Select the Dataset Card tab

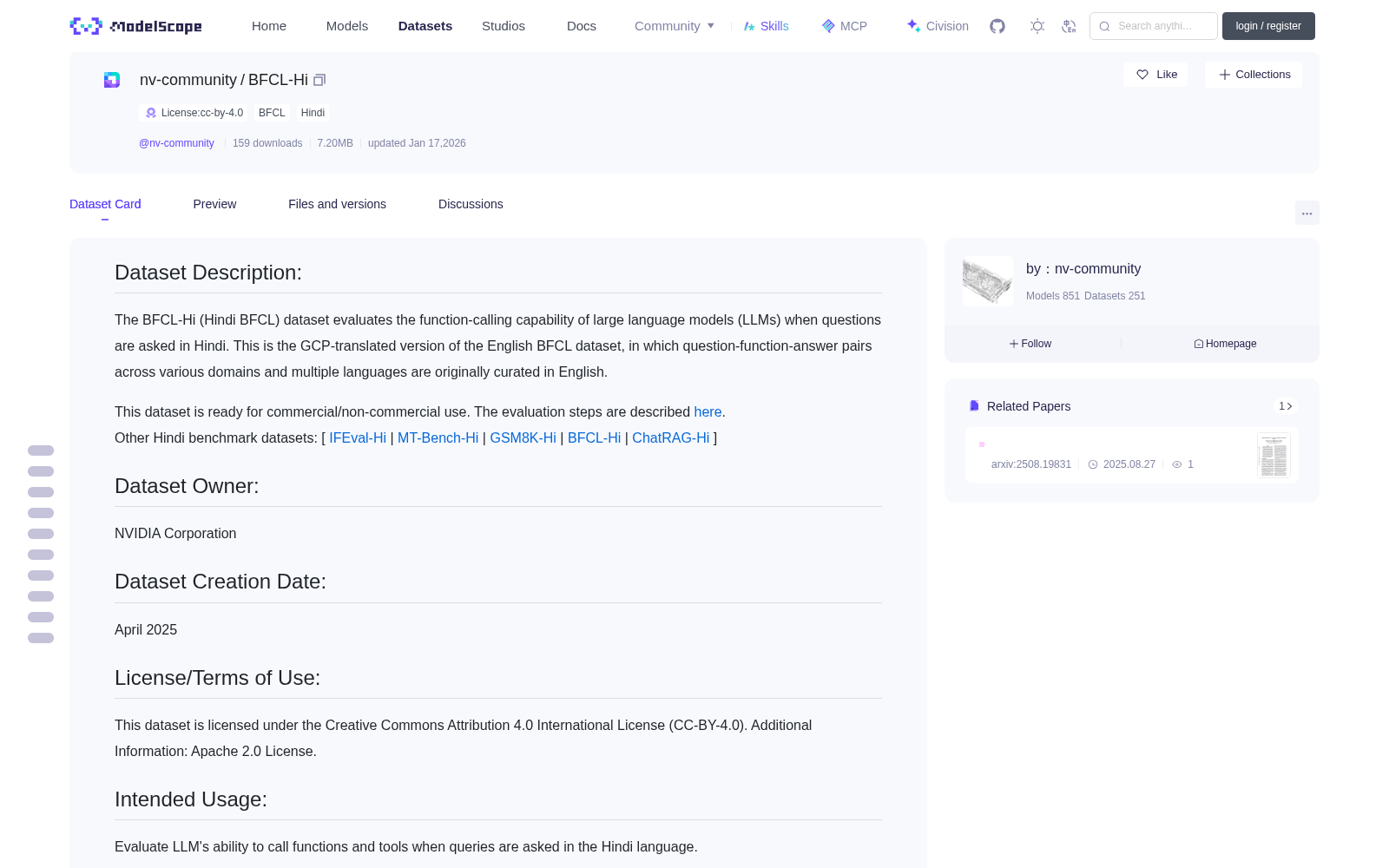(105, 204)
